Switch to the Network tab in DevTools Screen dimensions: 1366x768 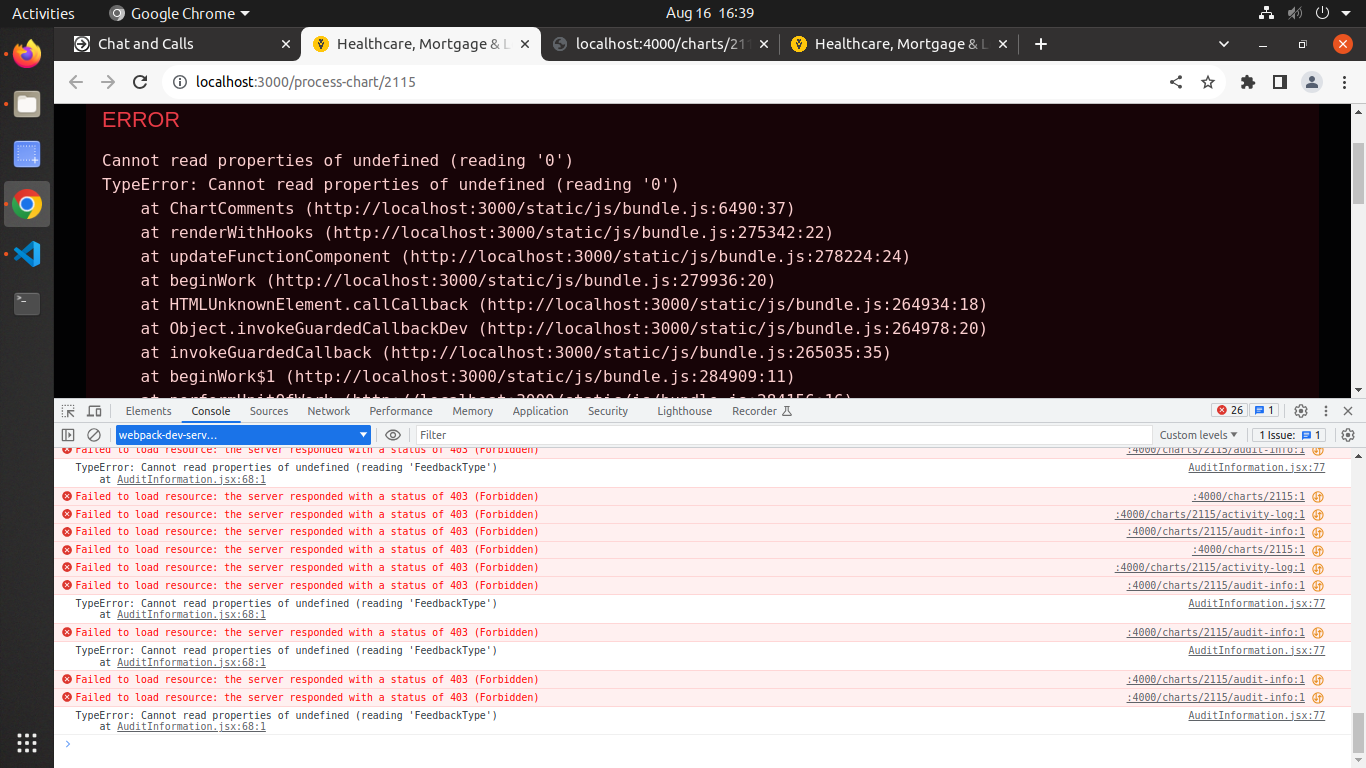pyautogui.click(x=328, y=411)
